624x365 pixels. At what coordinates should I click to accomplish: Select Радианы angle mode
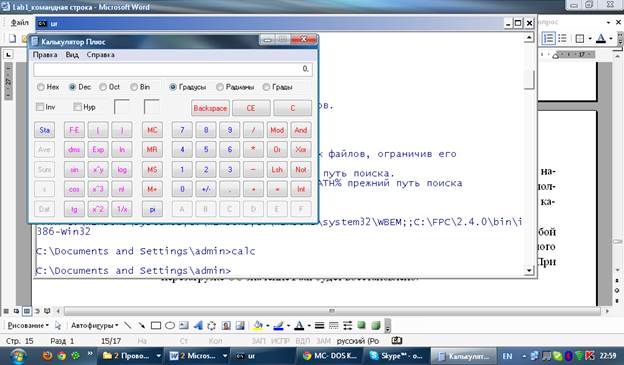pyautogui.click(x=220, y=87)
